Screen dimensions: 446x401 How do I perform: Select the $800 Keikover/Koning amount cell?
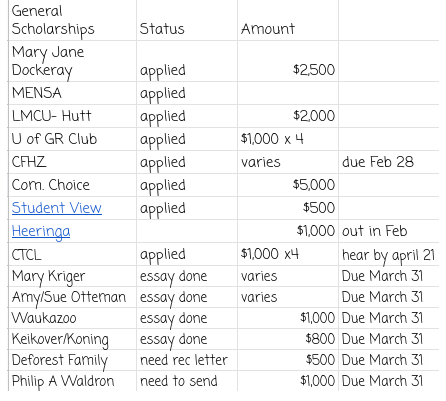(288, 339)
